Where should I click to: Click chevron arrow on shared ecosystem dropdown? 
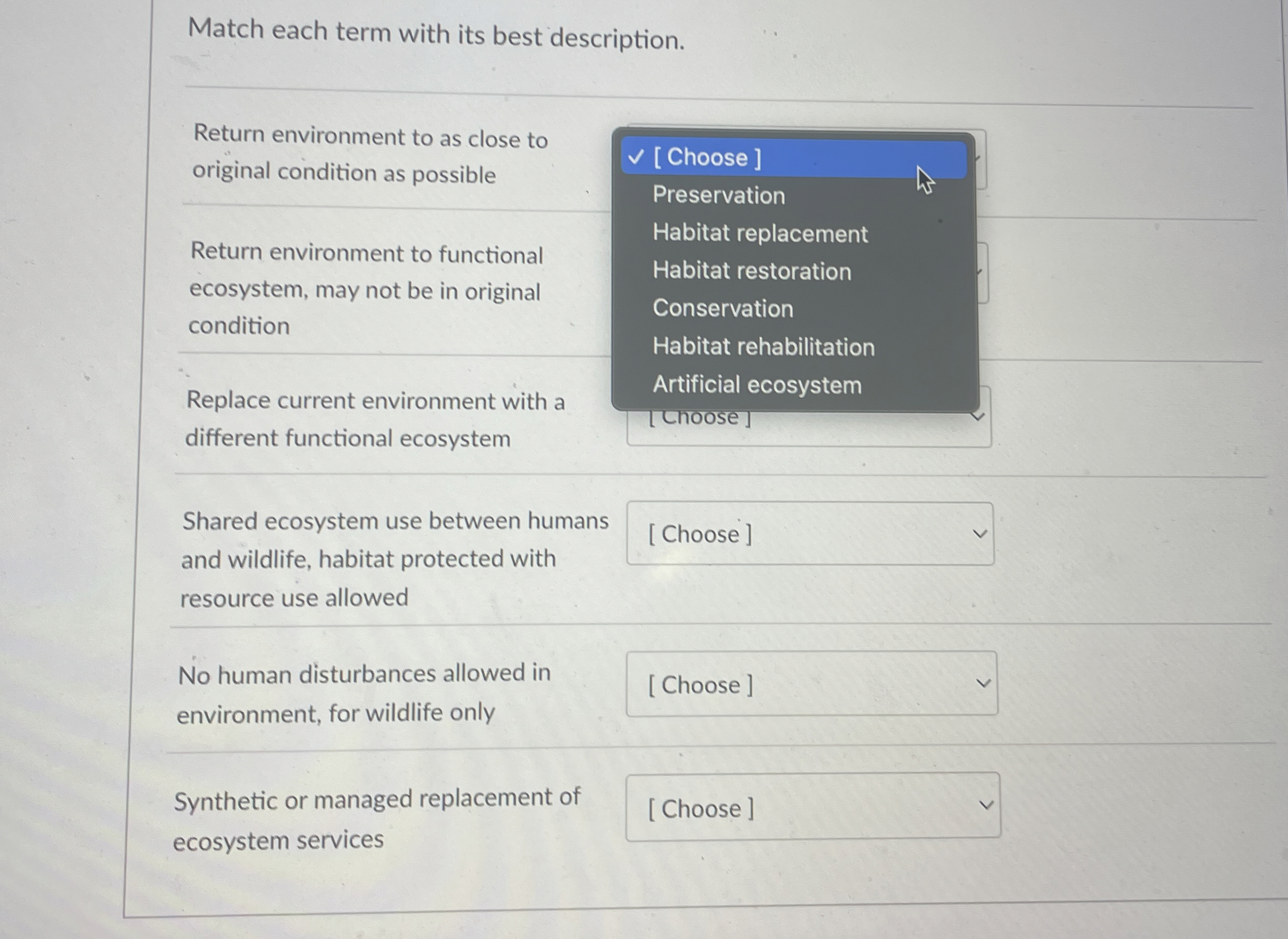click(x=979, y=534)
